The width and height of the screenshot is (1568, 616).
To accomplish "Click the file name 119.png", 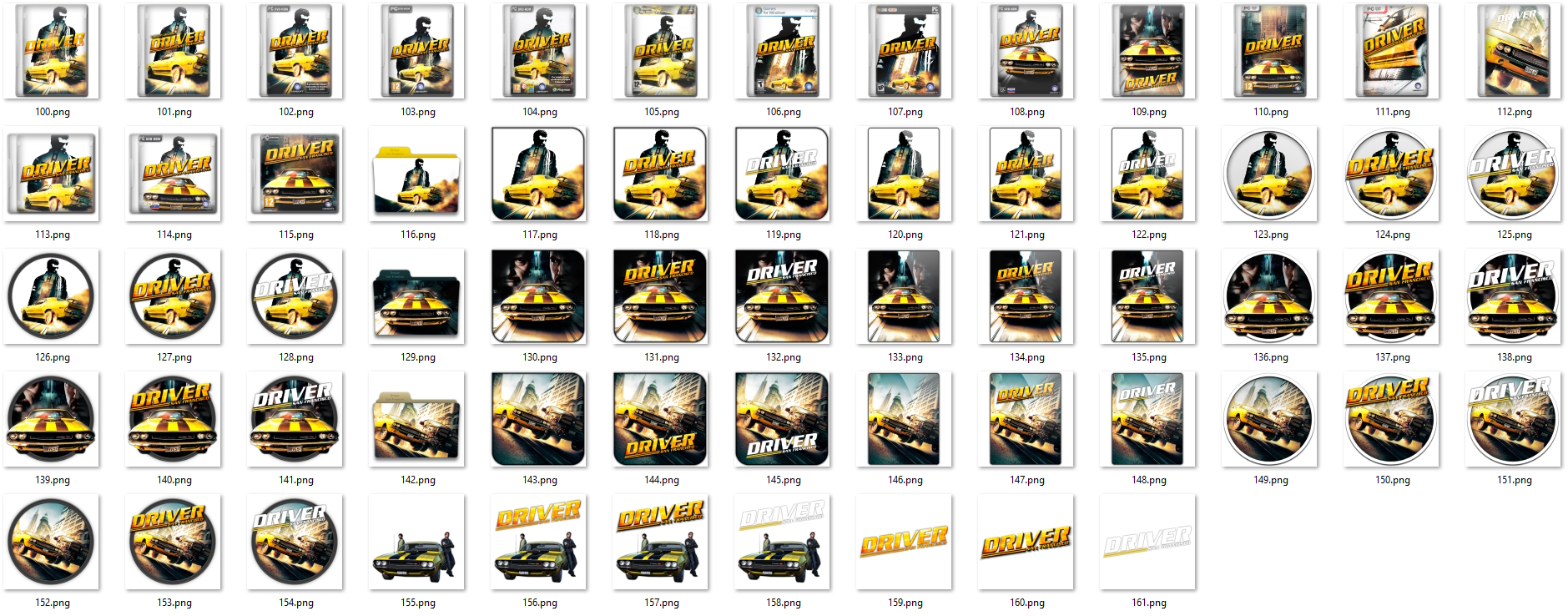I will pyautogui.click(x=784, y=235).
